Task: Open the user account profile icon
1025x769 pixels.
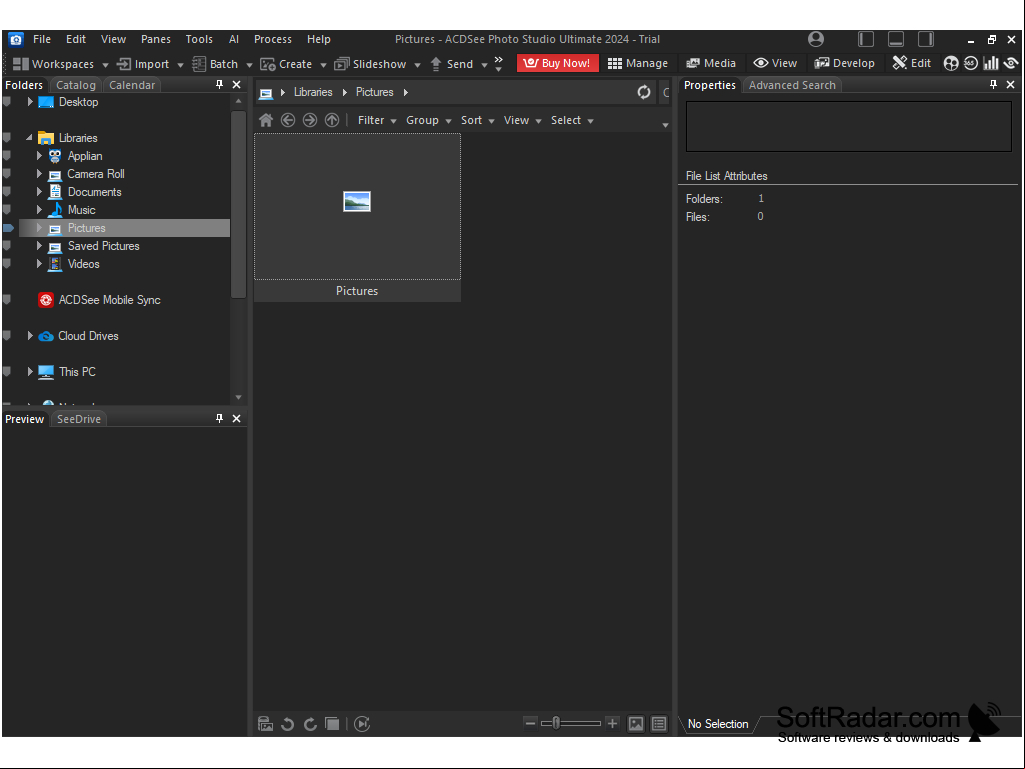Action: coord(816,39)
